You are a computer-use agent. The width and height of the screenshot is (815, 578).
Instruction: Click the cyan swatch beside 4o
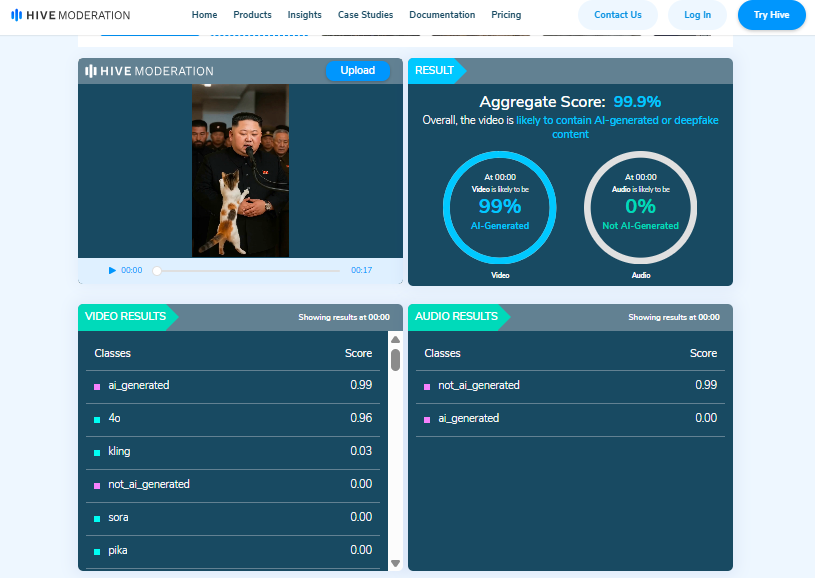coord(97,420)
